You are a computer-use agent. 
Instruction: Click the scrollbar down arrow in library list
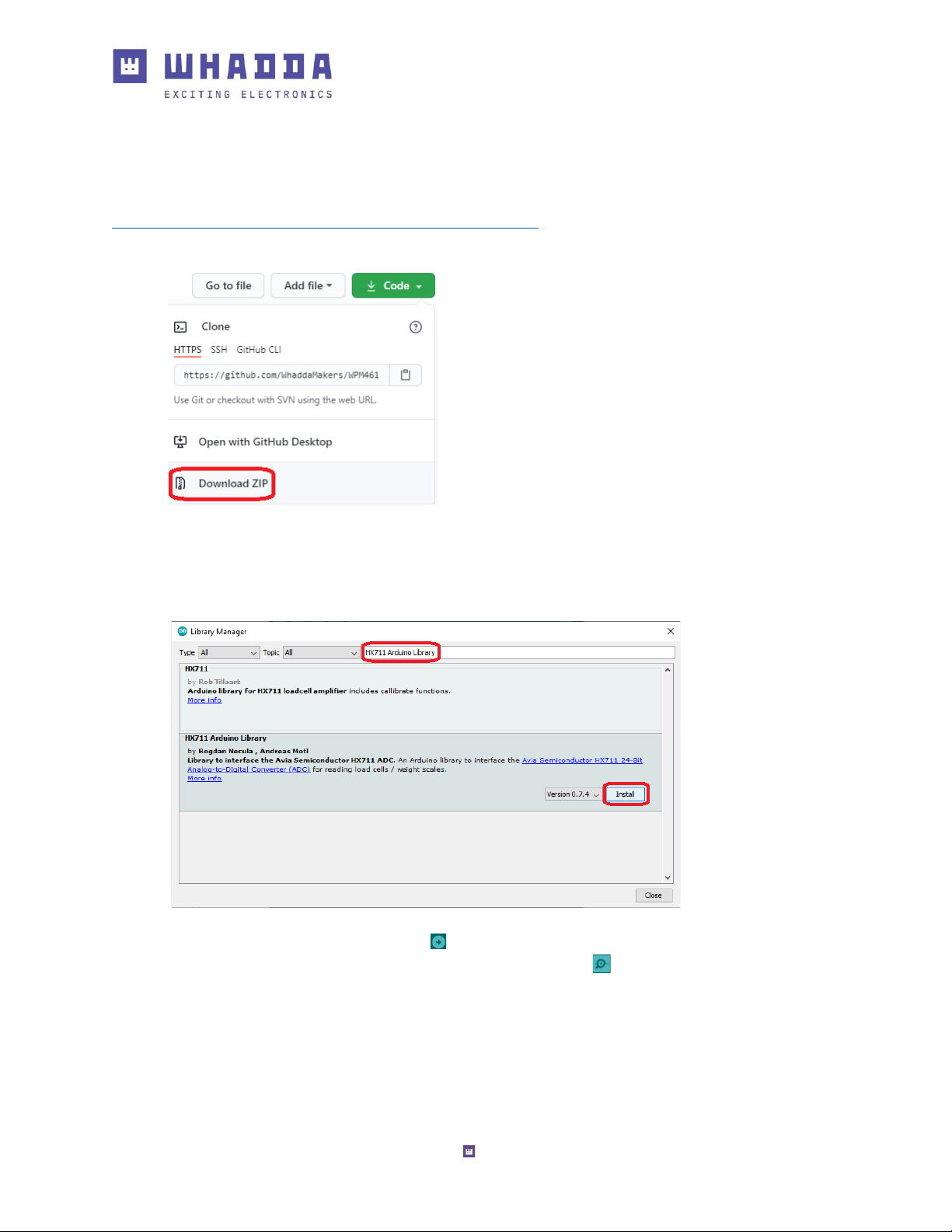(x=668, y=878)
